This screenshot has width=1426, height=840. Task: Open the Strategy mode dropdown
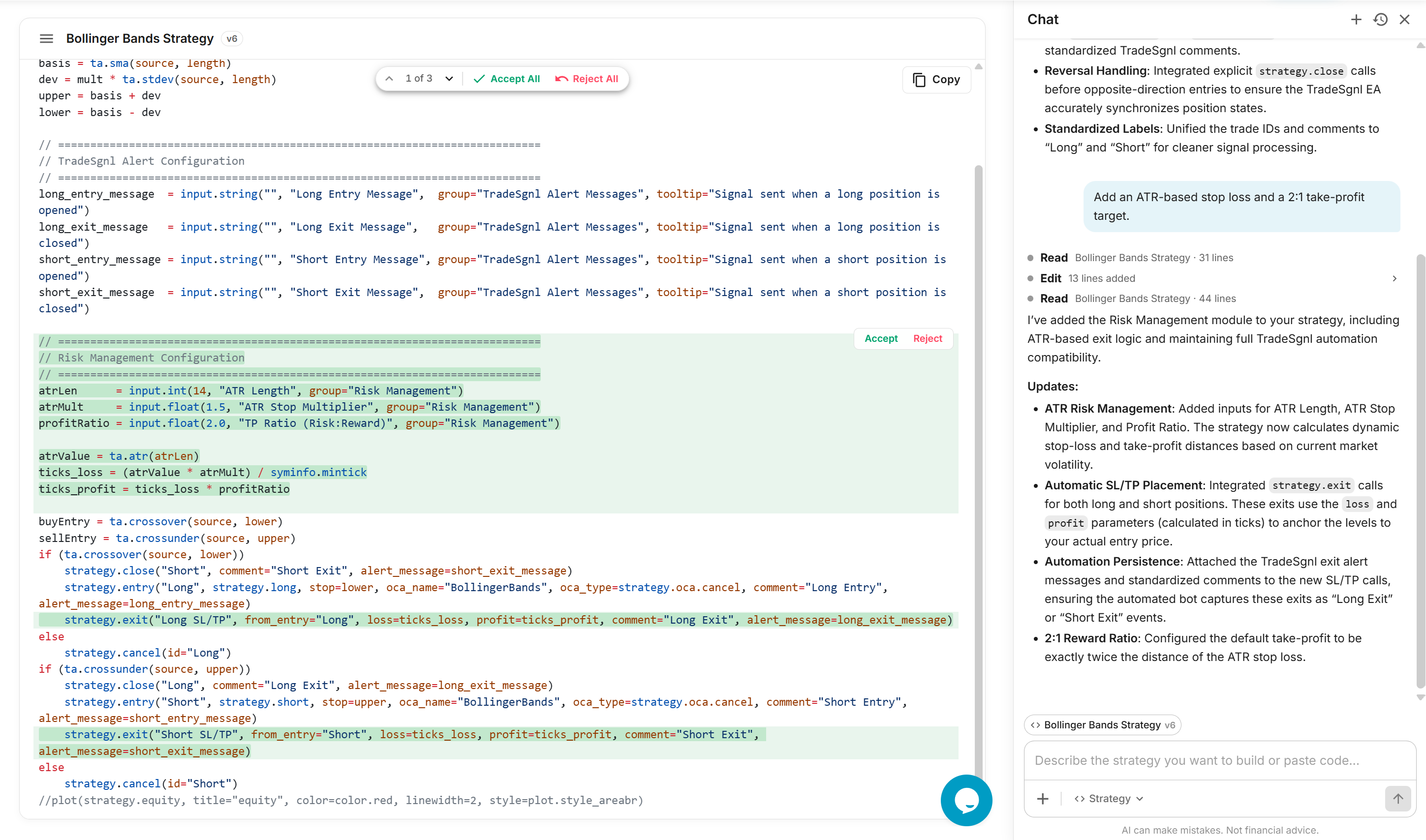tap(1109, 799)
